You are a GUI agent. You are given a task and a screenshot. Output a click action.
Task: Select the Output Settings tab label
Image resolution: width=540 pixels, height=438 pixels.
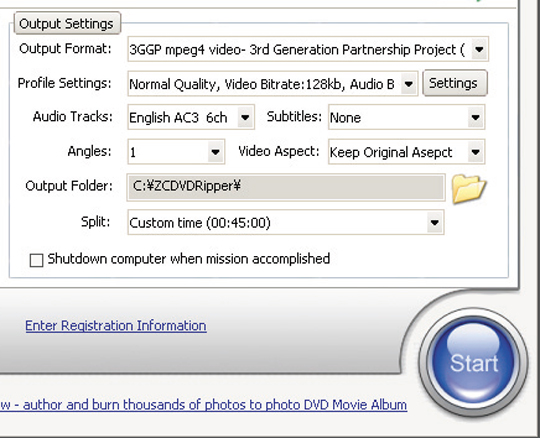(67, 23)
